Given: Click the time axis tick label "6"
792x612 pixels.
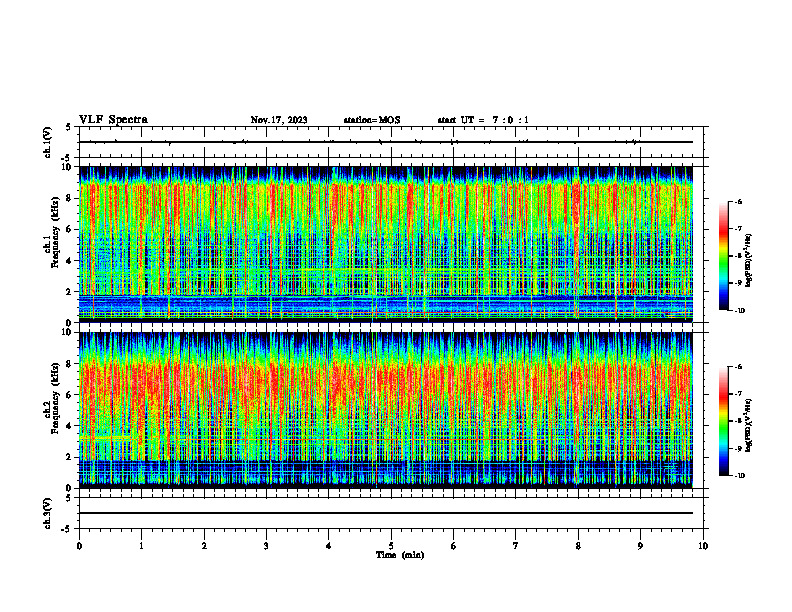Looking at the screenshot, I should (x=454, y=546).
